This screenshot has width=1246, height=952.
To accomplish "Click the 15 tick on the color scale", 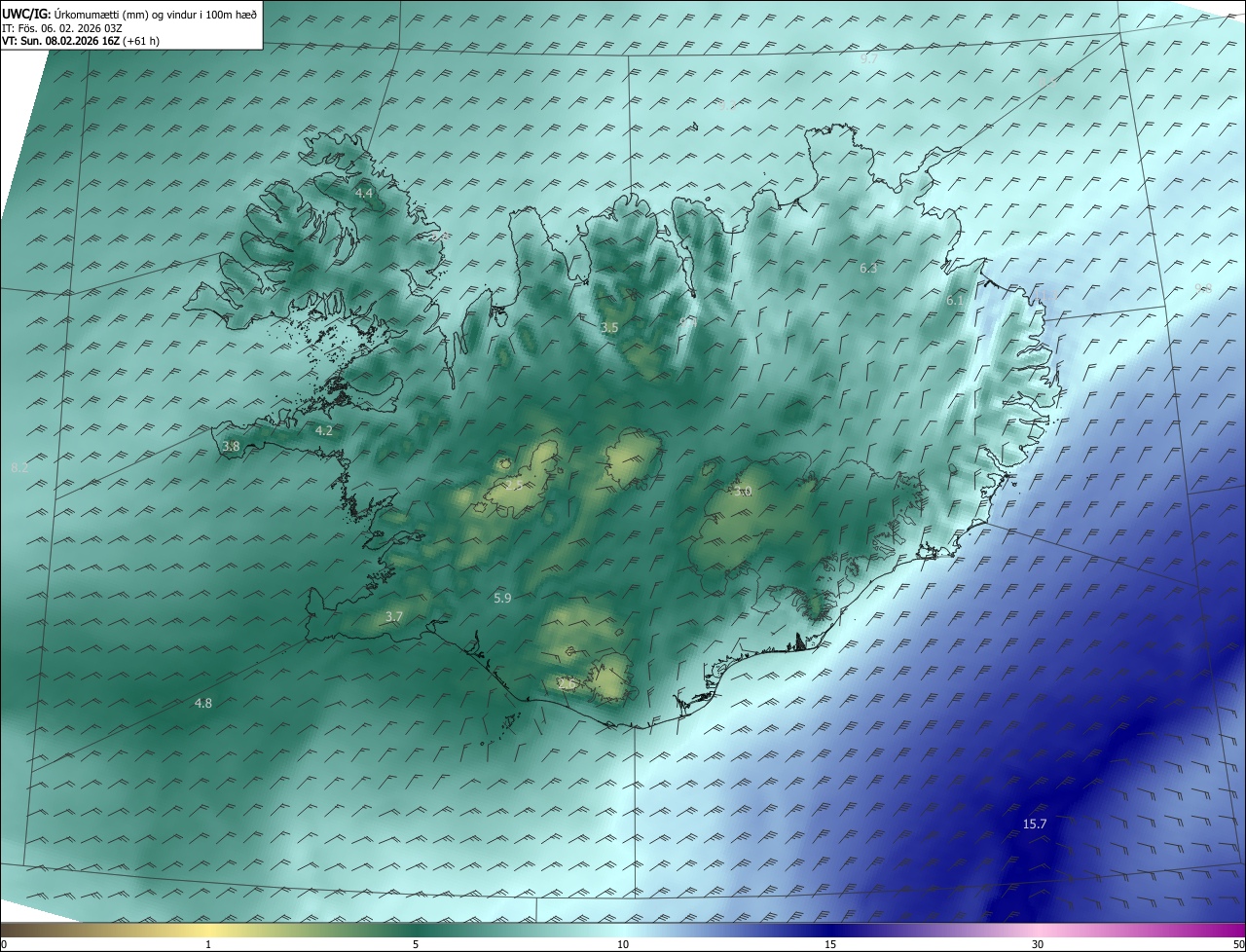I will tap(830, 944).
